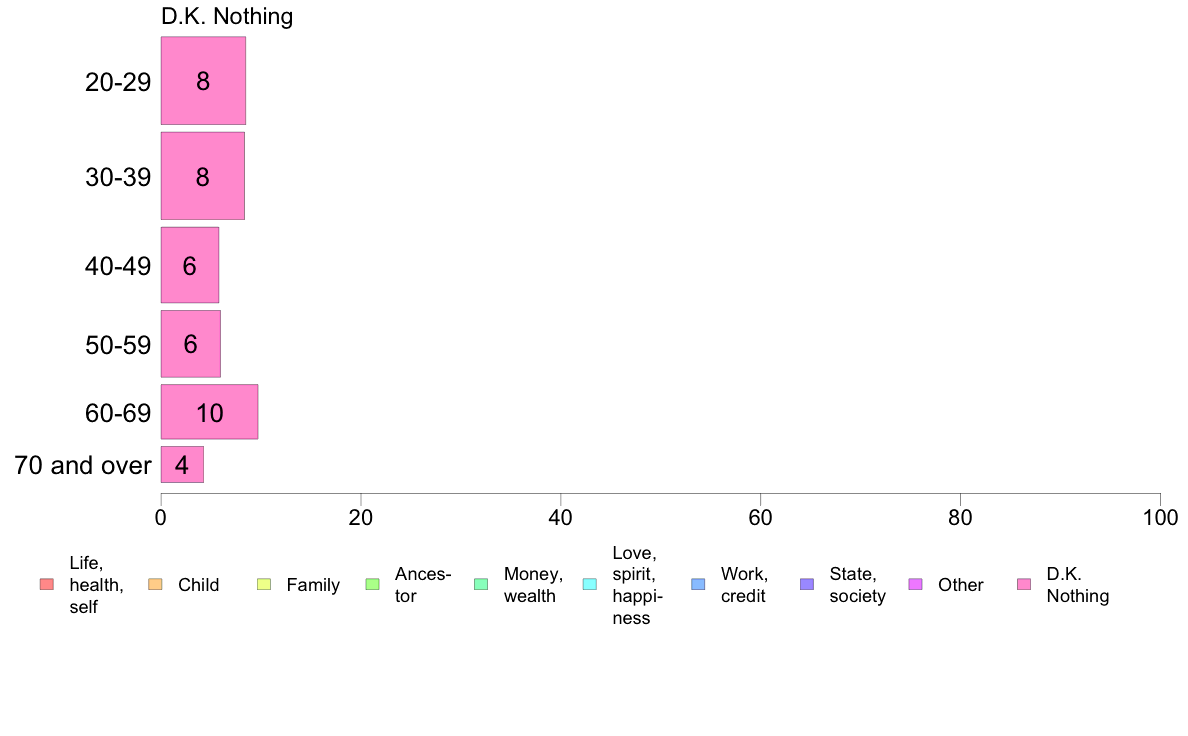The width and height of the screenshot is (1188, 736).
Task: Click the 70 and over axis label
Action: click(x=83, y=465)
